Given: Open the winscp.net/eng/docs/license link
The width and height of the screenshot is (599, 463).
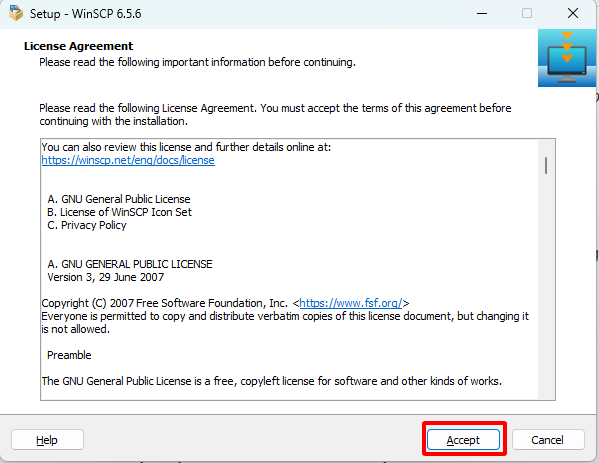Looking at the screenshot, I should click(128, 160).
